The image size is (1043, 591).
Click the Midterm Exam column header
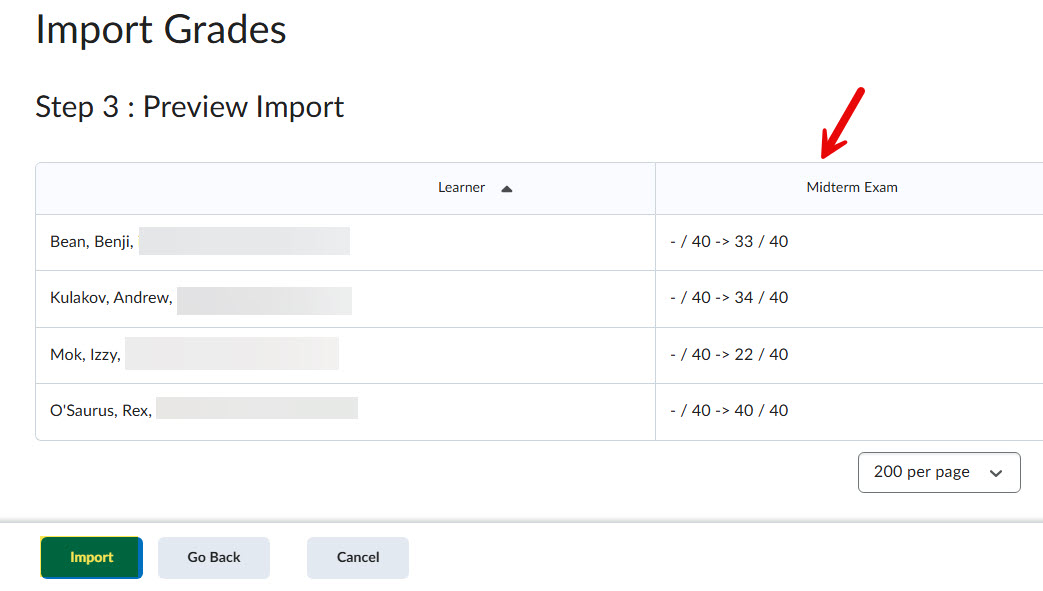tap(851, 187)
